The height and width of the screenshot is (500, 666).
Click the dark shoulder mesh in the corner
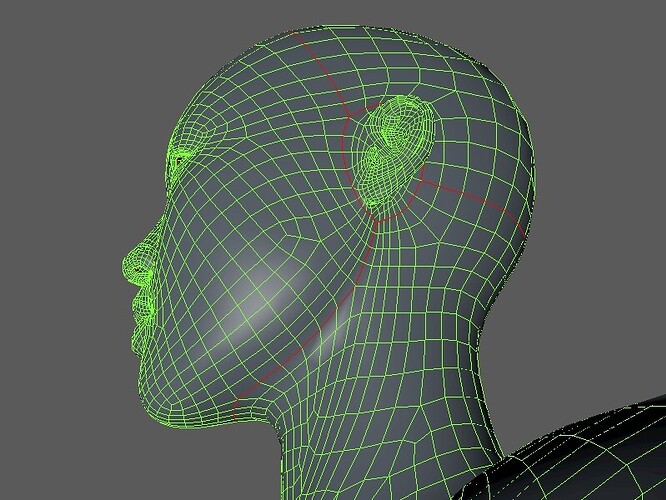click(x=569, y=457)
